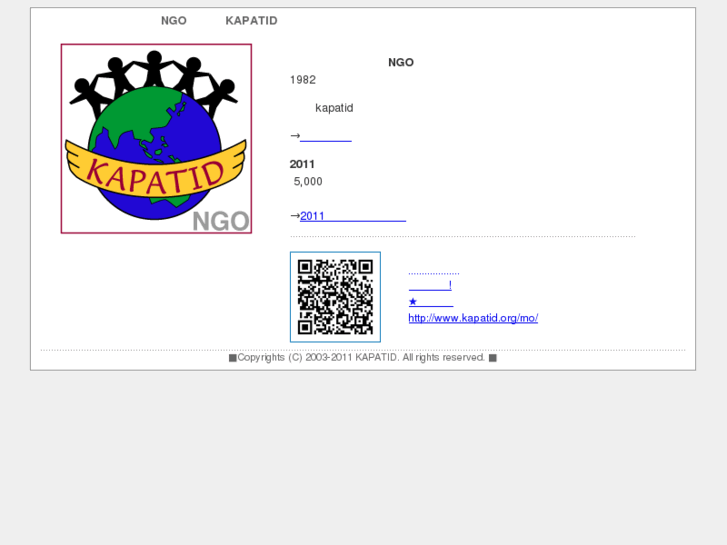727x545 pixels.
Task: Click the link ending with an exclamation mark
Action: tap(430, 285)
